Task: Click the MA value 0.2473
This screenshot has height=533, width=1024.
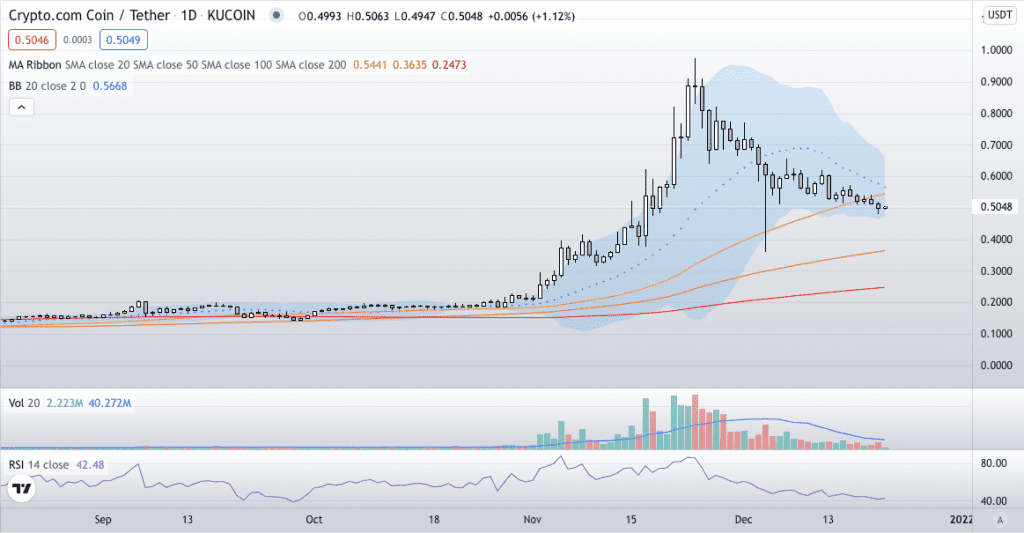Action: [x=449, y=65]
